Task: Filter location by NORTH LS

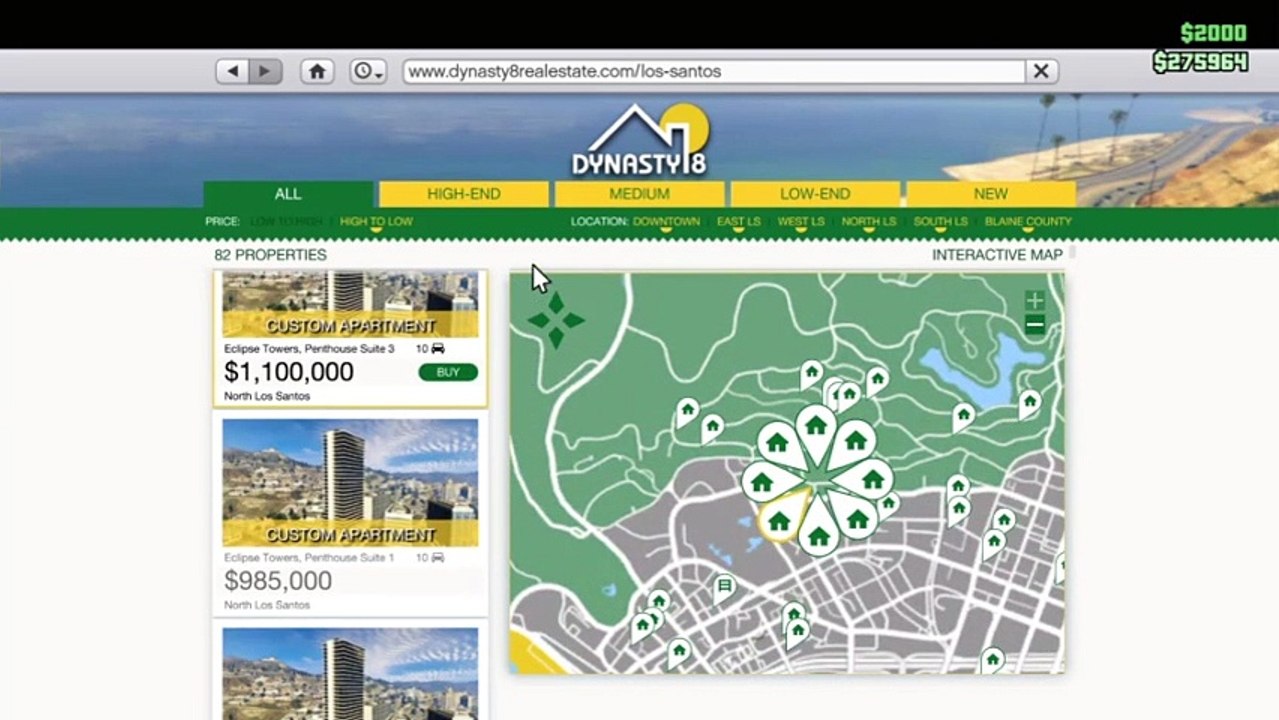Action: (868, 221)
